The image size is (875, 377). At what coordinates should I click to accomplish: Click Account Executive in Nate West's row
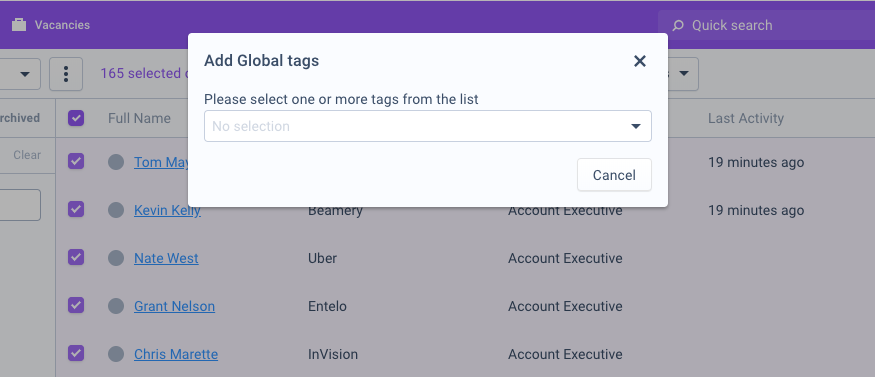click(565, 259)
